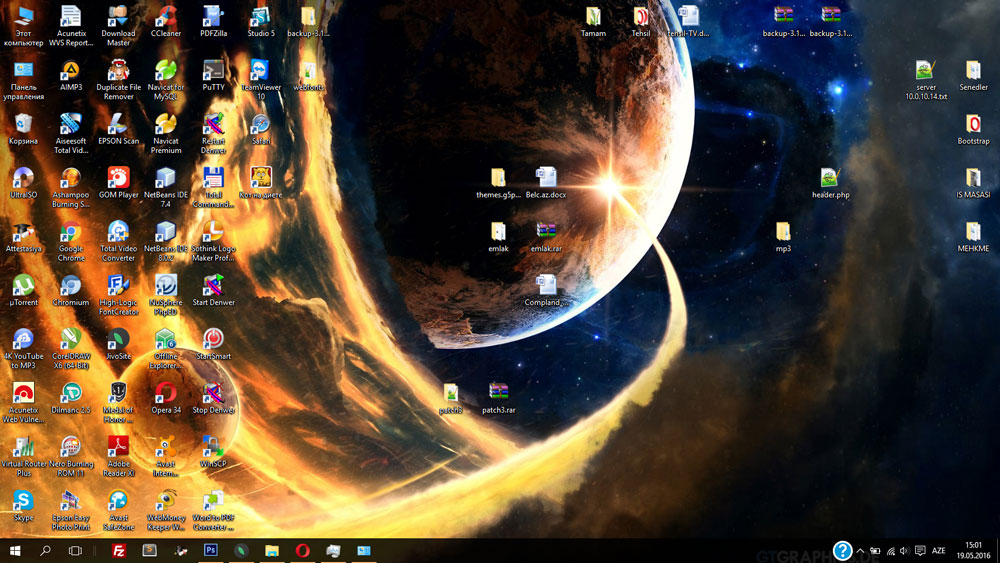Select the µTorrent desktop icon
Viewport: 1000px width, 563px height.
point(24,291)
